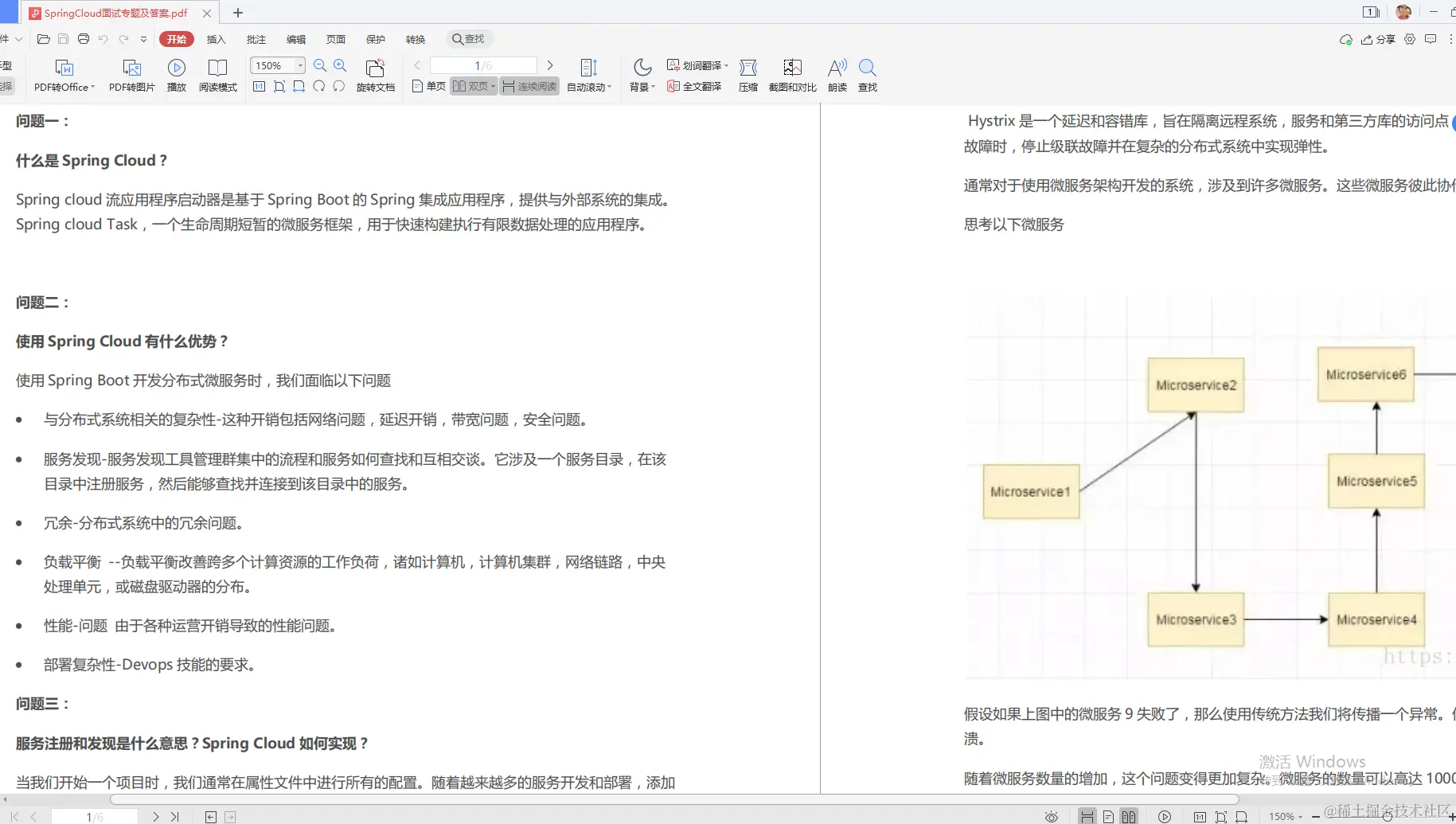Viewport: 1456px width, 824px height.
Task: Click the 压缩 compress tool
Action: click(748, 76)
